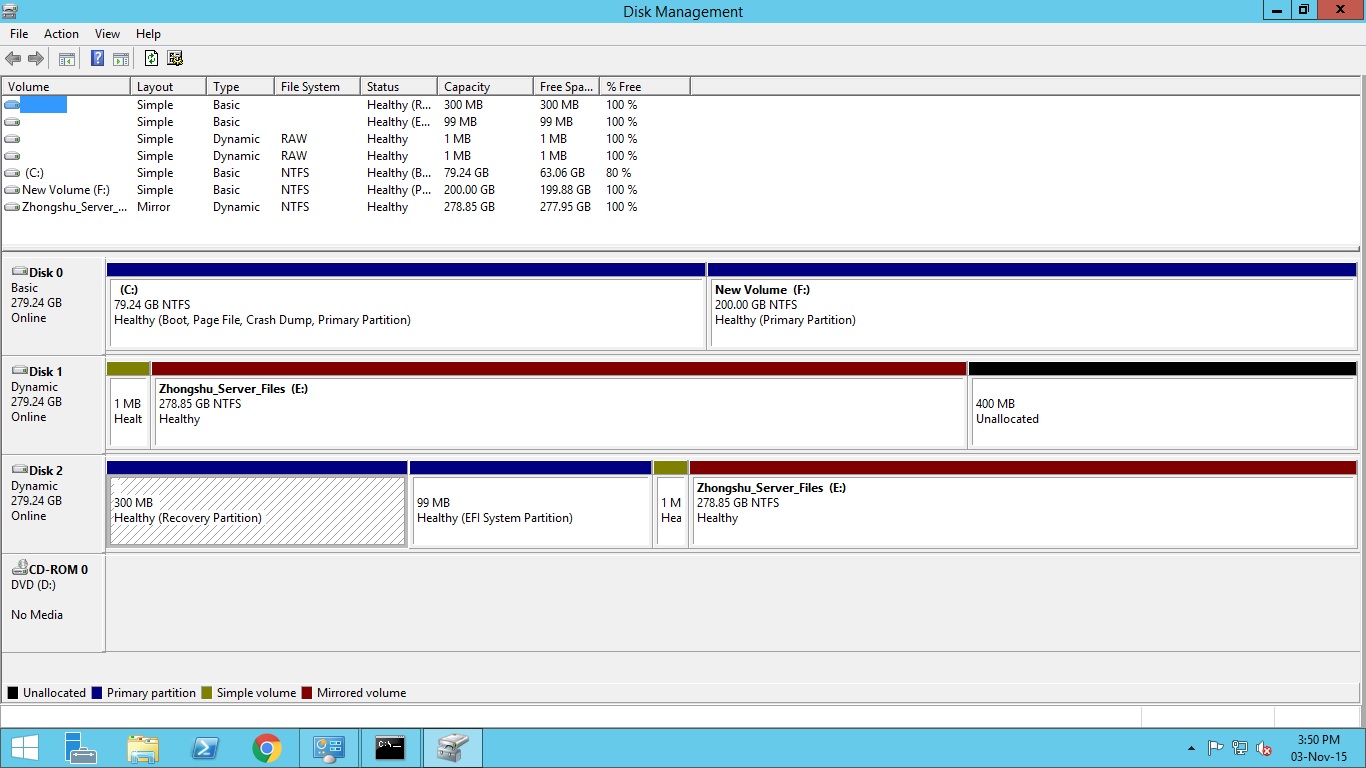Image resolution: width=1366 pixels, height=768 pixels.
Task: Launch PowerShell from the taskbar
Action: [205, 748]
